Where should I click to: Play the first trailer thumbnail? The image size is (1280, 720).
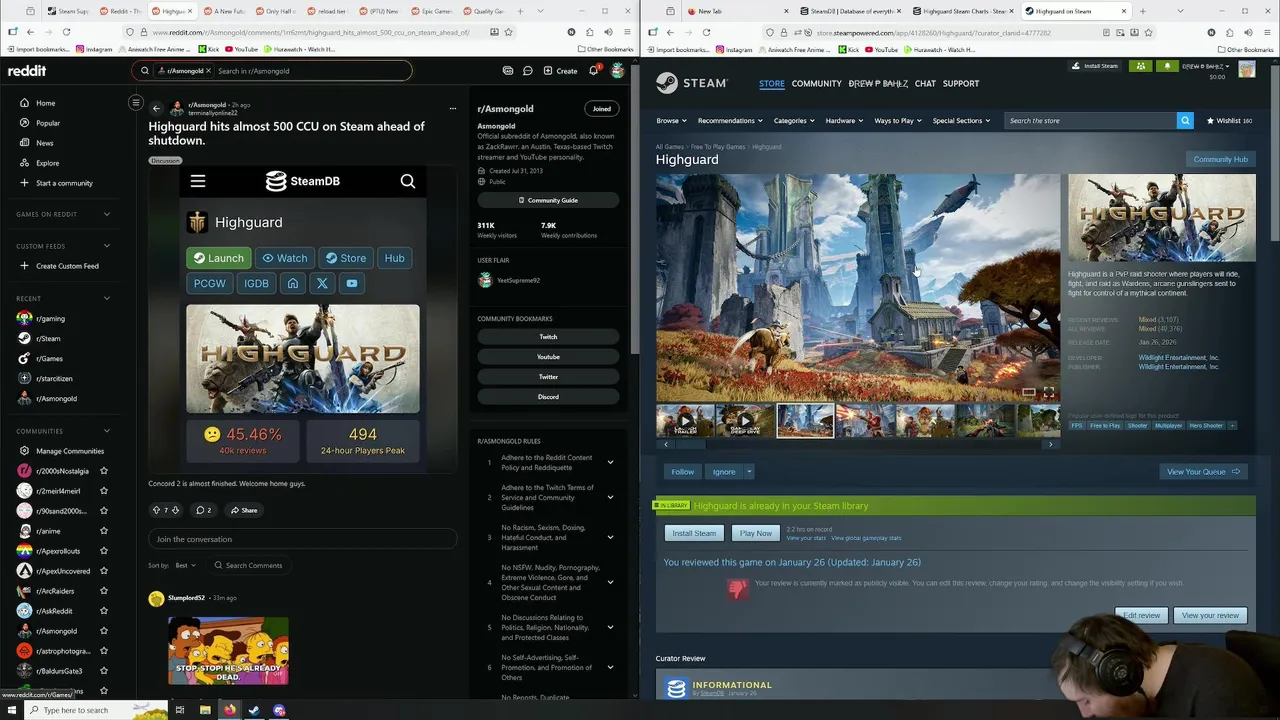point(685,421)
